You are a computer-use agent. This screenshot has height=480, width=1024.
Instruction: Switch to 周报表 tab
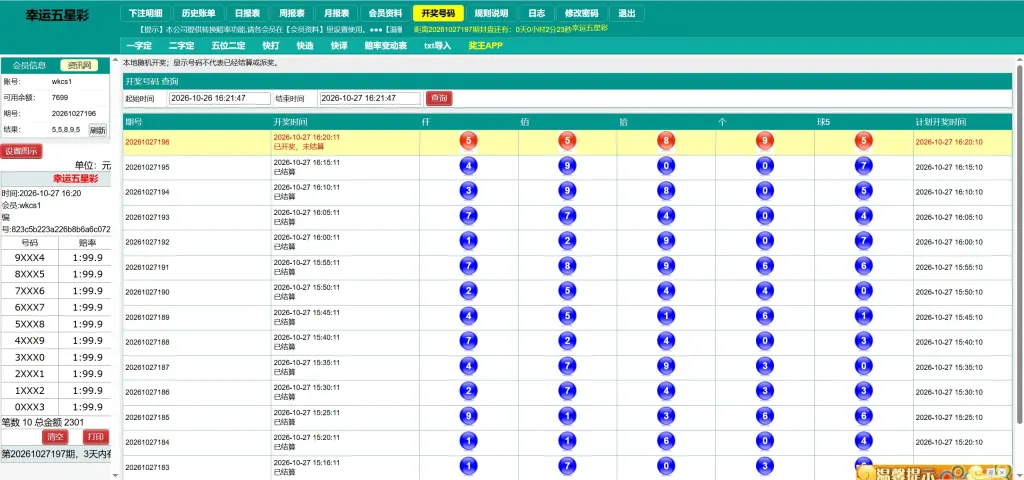[x=292, y=13]
